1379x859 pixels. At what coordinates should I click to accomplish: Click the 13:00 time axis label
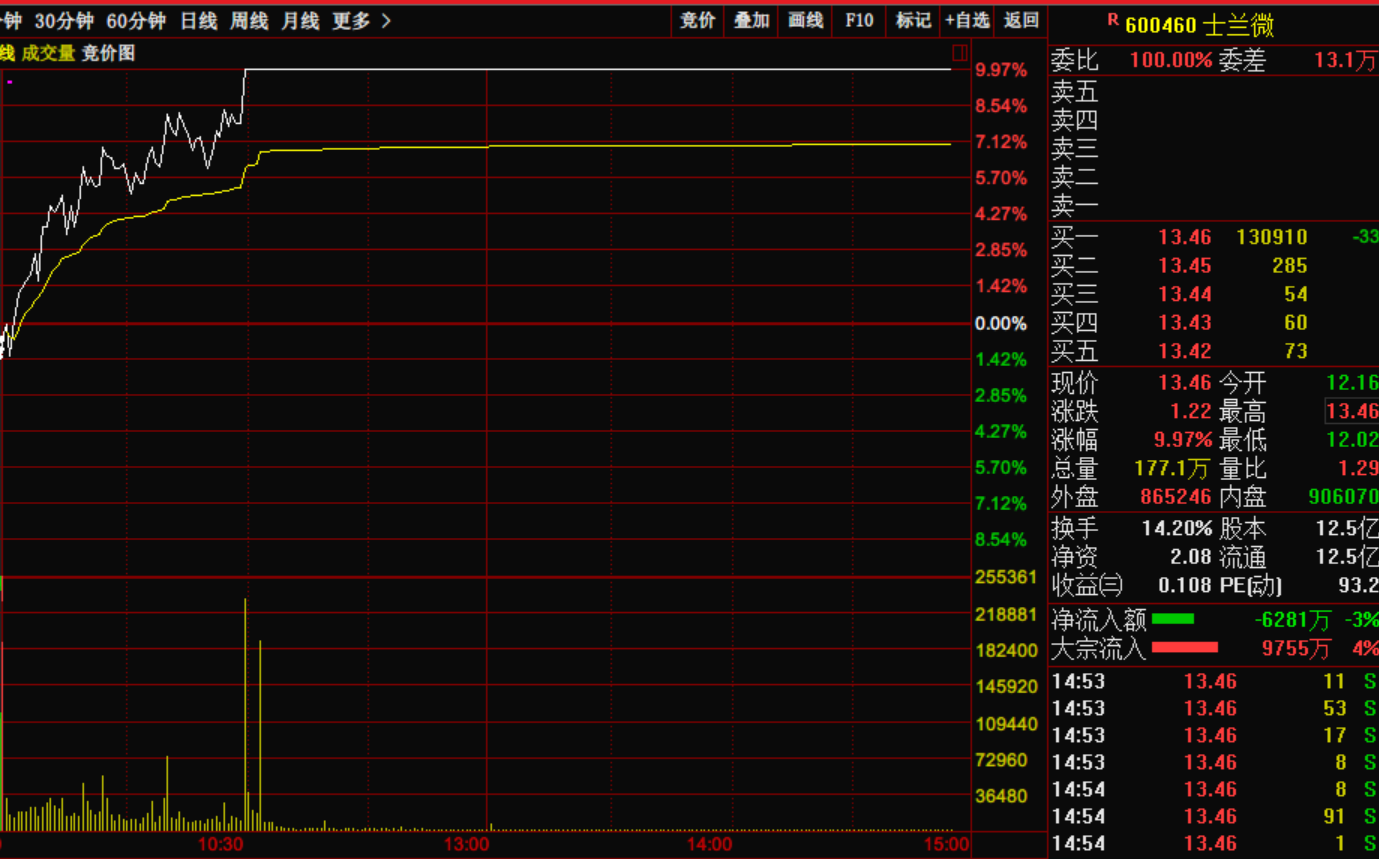tap(468, 845)
